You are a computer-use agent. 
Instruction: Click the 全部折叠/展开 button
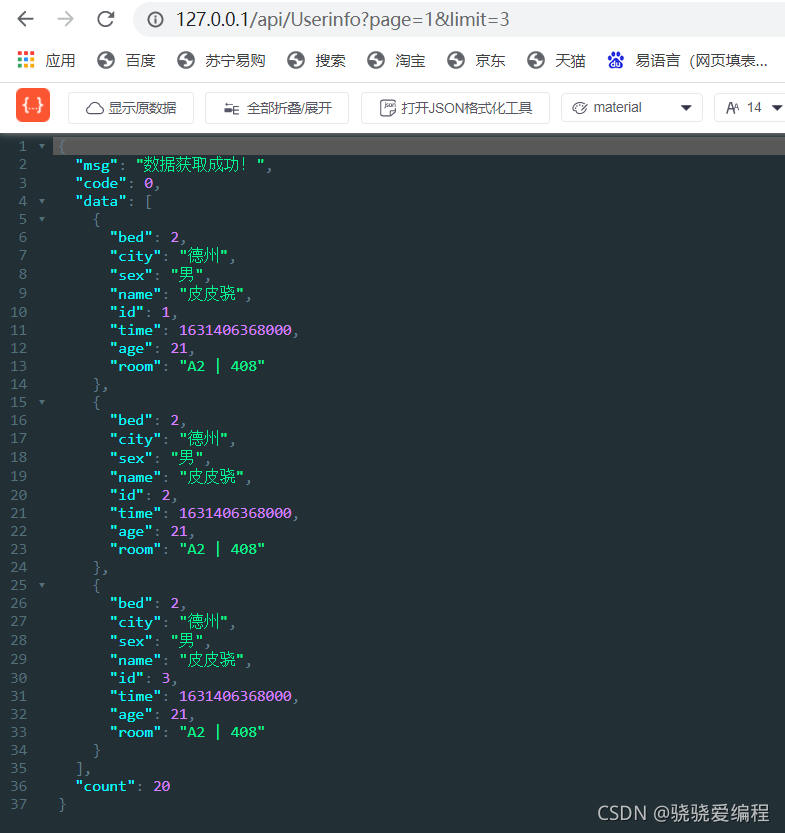(277, 108)
